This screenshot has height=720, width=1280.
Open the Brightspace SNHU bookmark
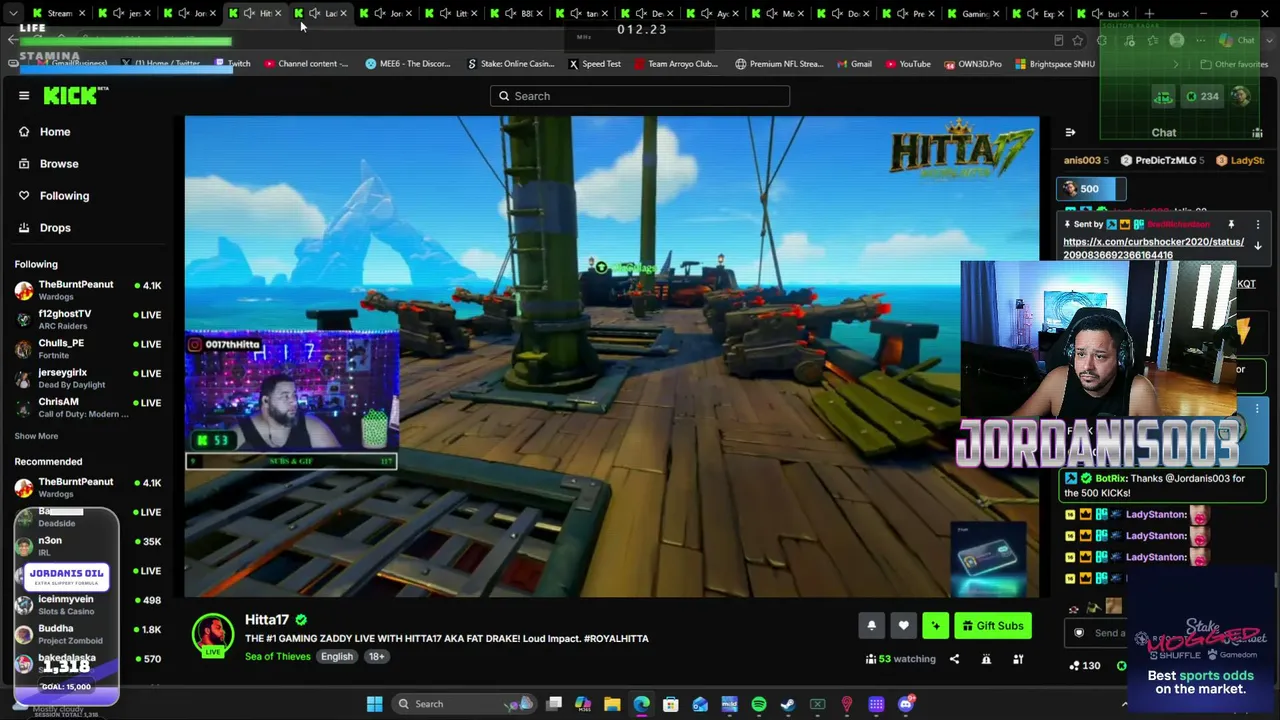[x=1055, y=64]
